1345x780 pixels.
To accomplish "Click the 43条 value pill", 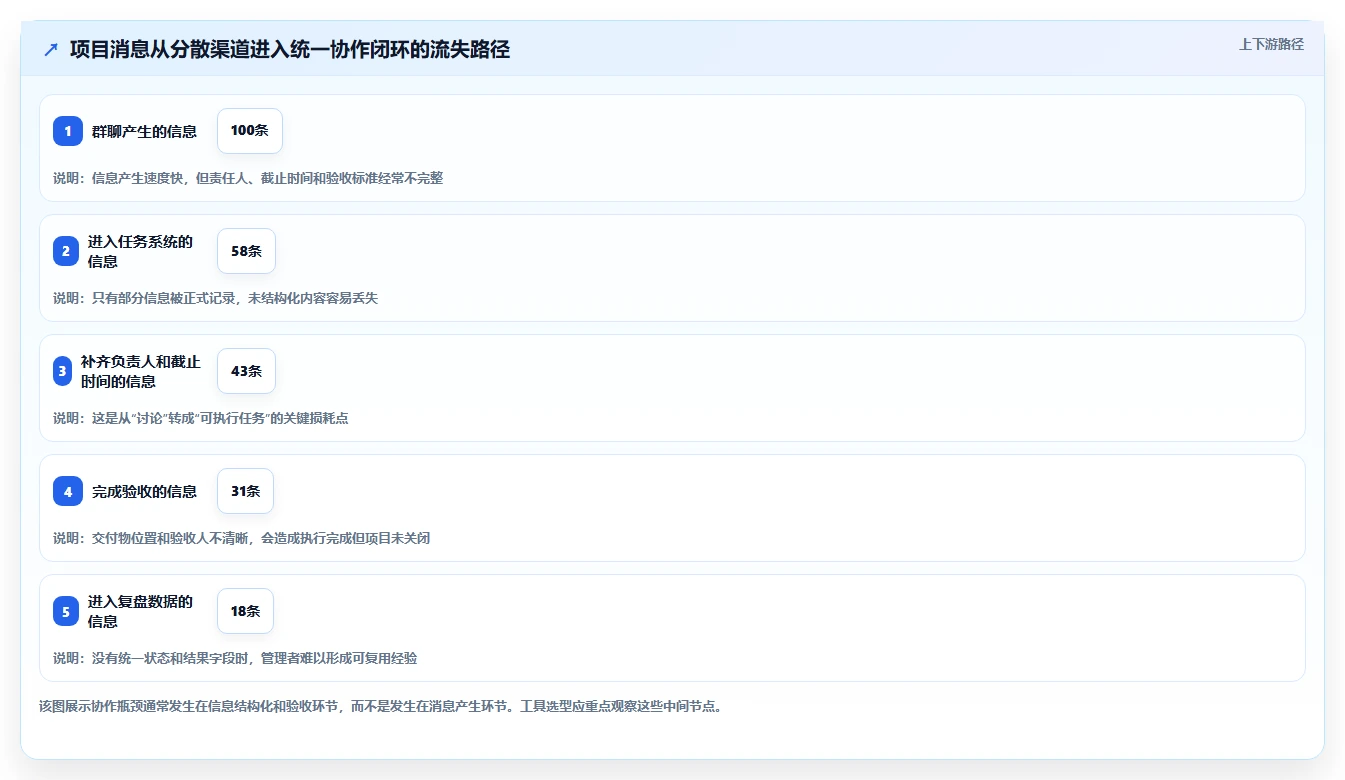I will tap(246, 371).
